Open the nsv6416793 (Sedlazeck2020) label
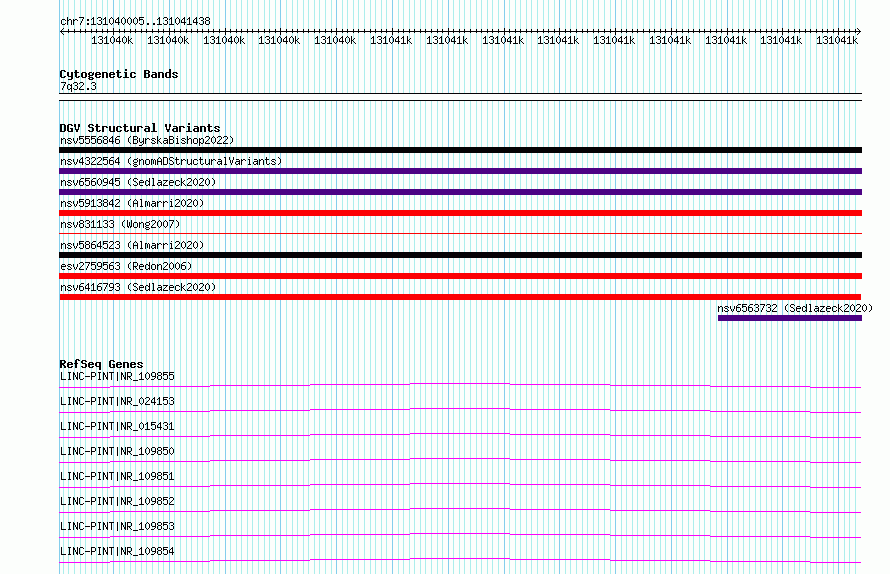This screenshot has width=890, height=574. point(138,287)
